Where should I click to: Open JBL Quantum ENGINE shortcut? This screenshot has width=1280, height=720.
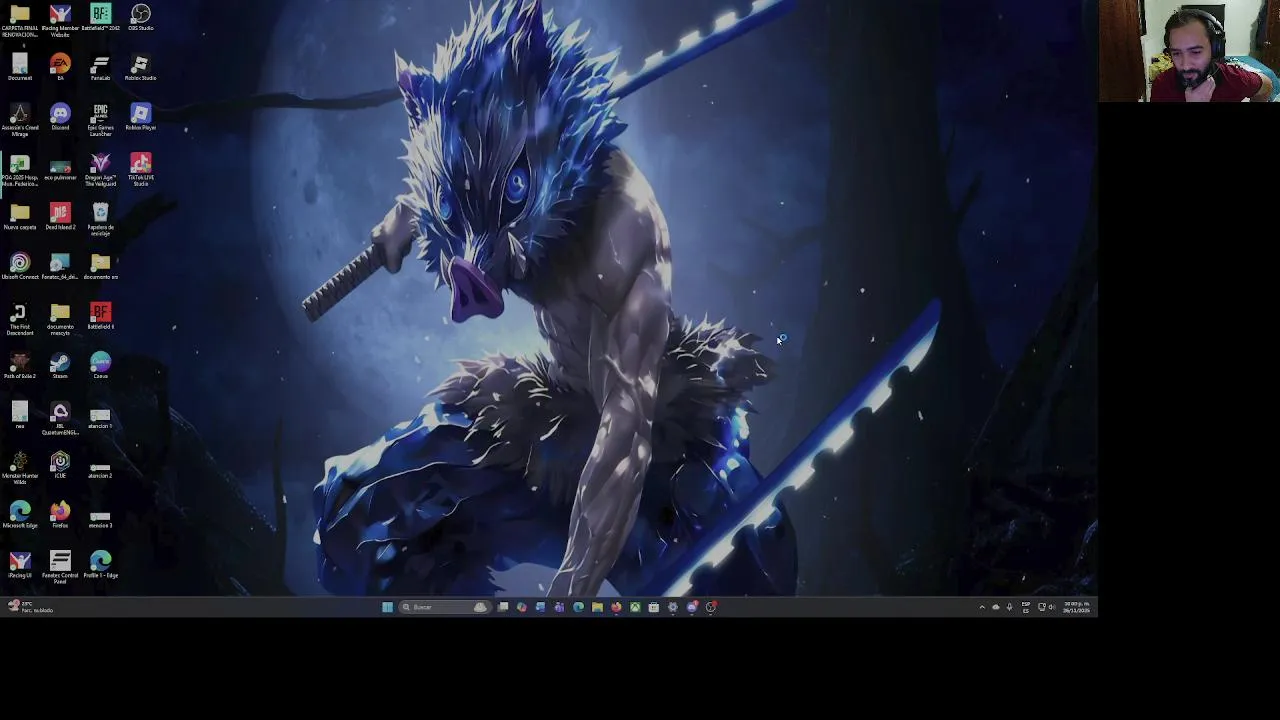click(60, 419)
